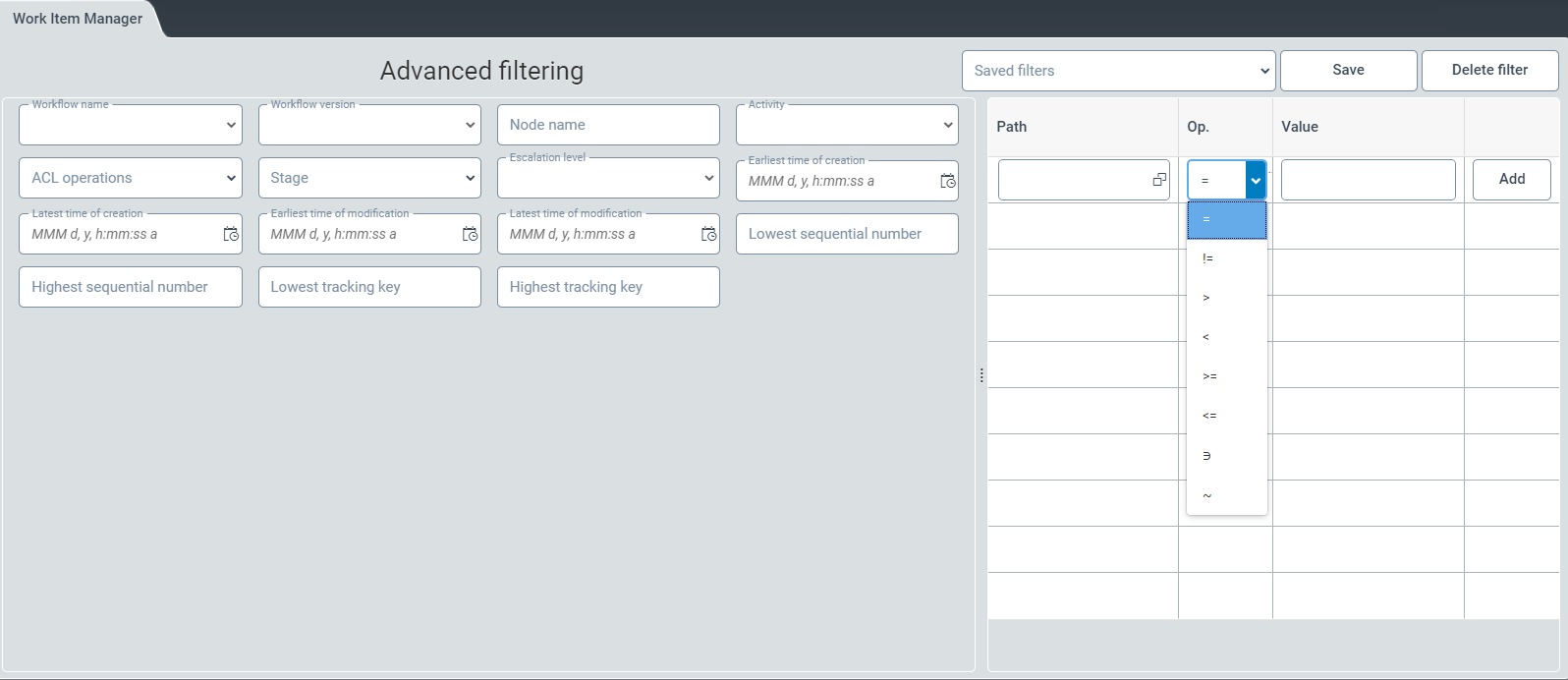Open calendar for Latest time of modification
Screen dimensions: 1568x680
[708, 234]
